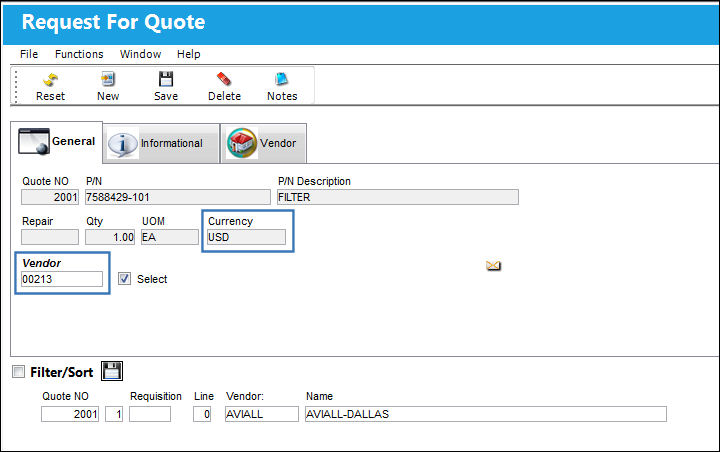The height and width of the screenshot is (452, 720).
Task: Click the Reset toolbar icon
Action: pos(51,79)
